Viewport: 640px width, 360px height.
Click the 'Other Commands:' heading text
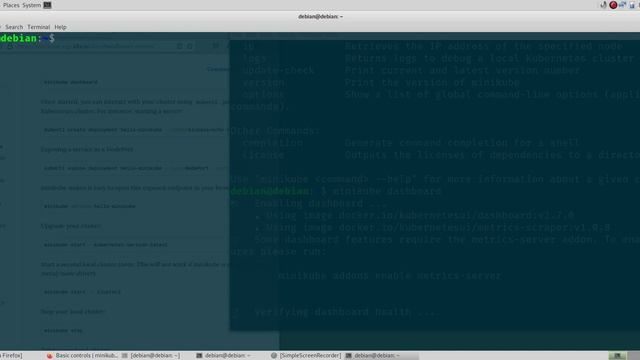coord(276,131)
